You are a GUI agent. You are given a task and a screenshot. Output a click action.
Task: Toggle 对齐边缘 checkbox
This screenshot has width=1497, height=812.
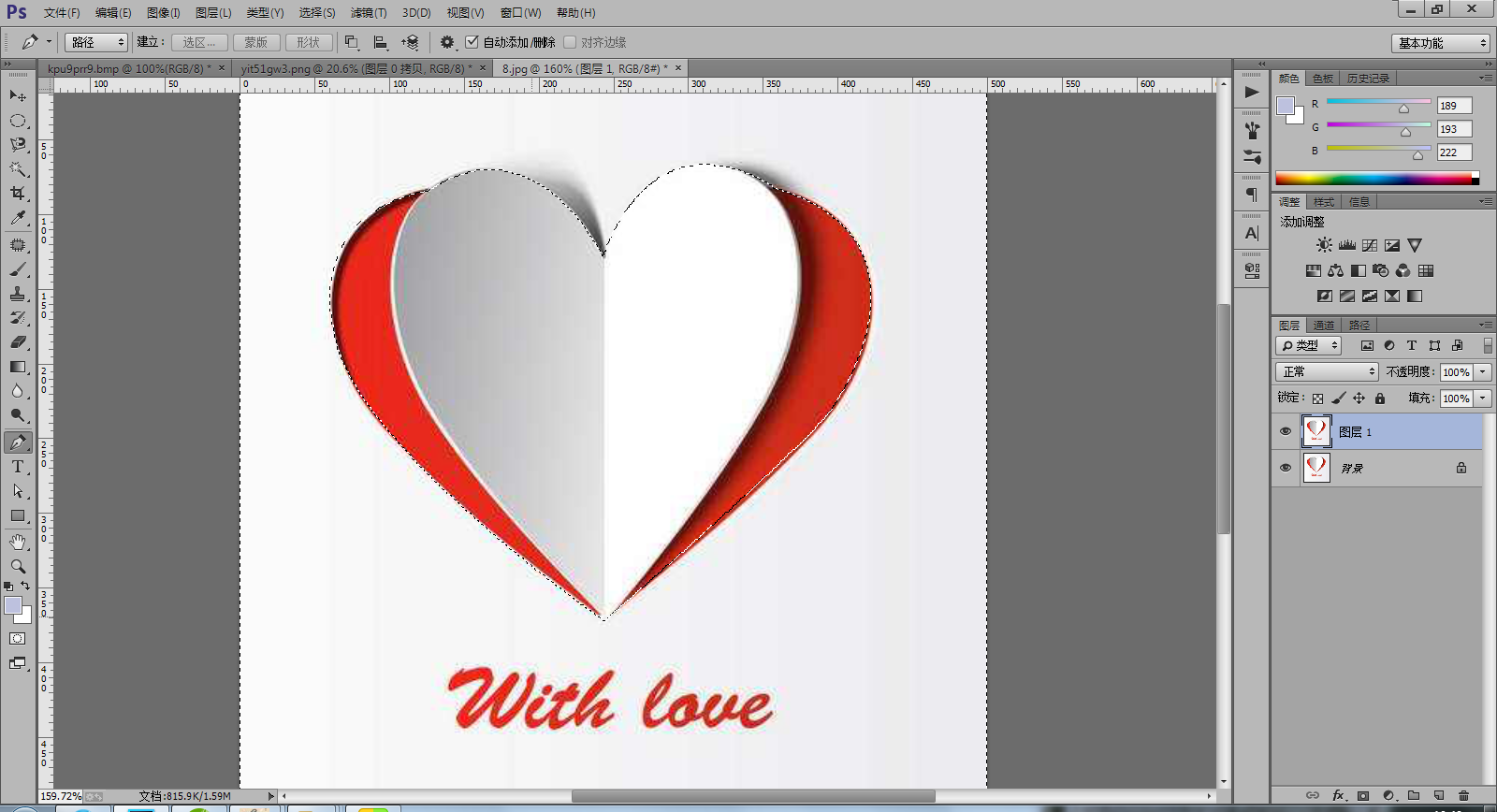(569, 42)
